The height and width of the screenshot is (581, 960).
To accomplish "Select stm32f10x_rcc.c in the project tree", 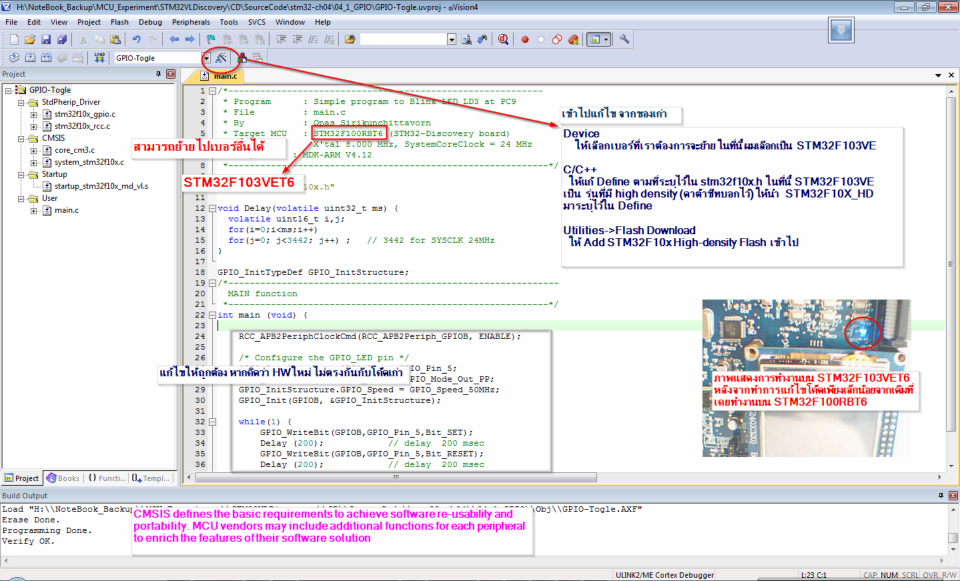I will [x=82, y=126].
